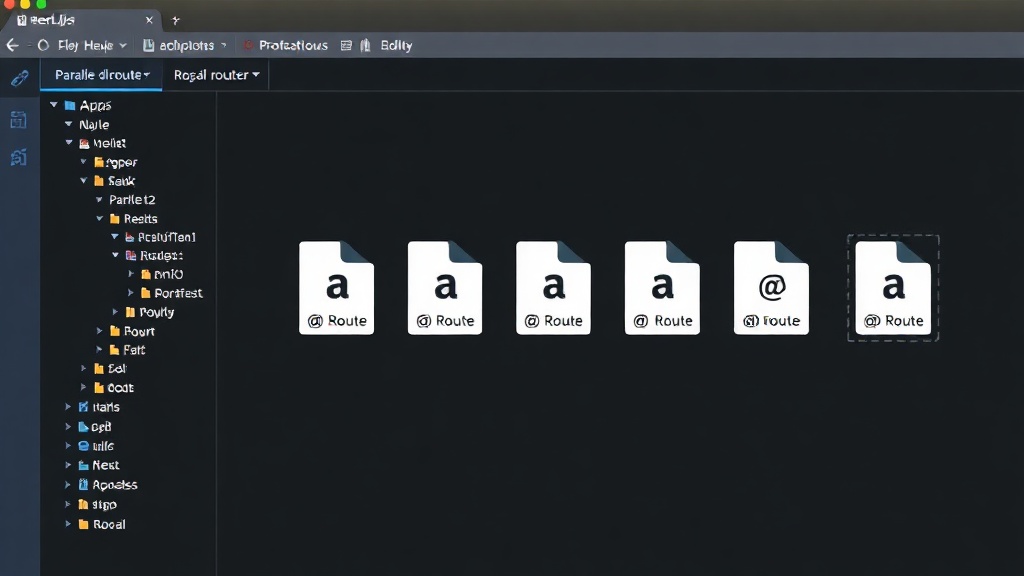
Task: Select the file with the @ symbol
Action: (771, 288)
